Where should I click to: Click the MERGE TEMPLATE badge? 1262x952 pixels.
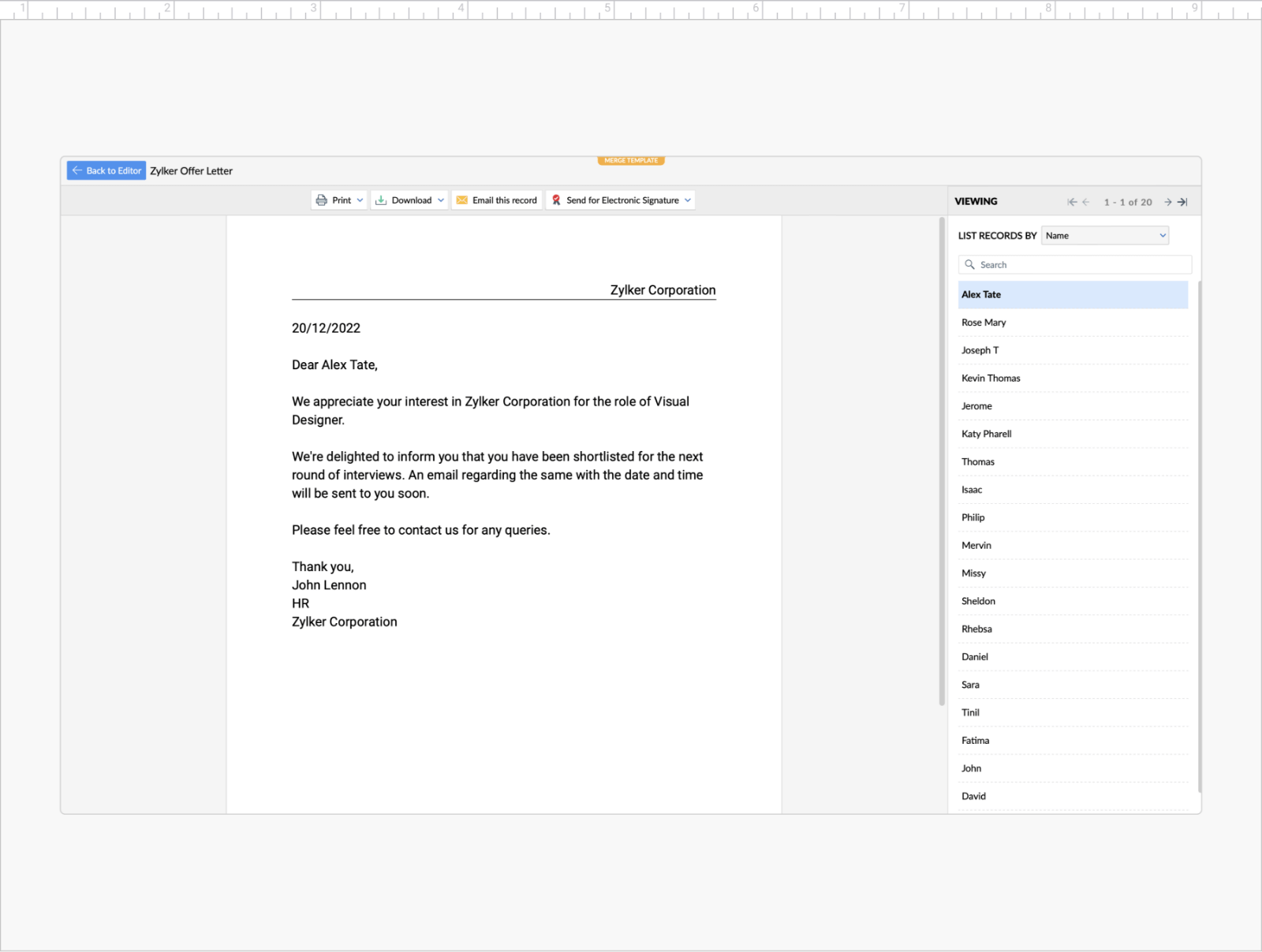tap(631, 160)
